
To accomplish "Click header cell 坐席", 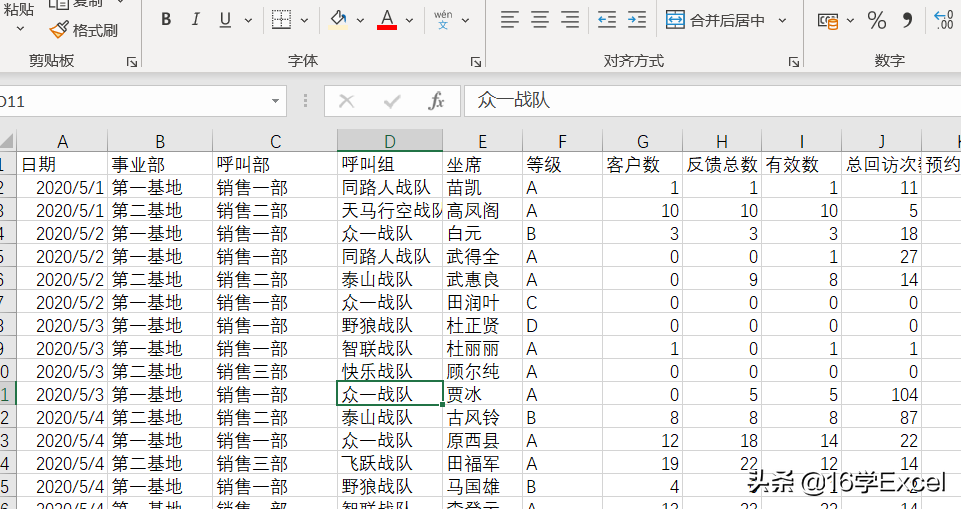I will (x=482, y=164).
